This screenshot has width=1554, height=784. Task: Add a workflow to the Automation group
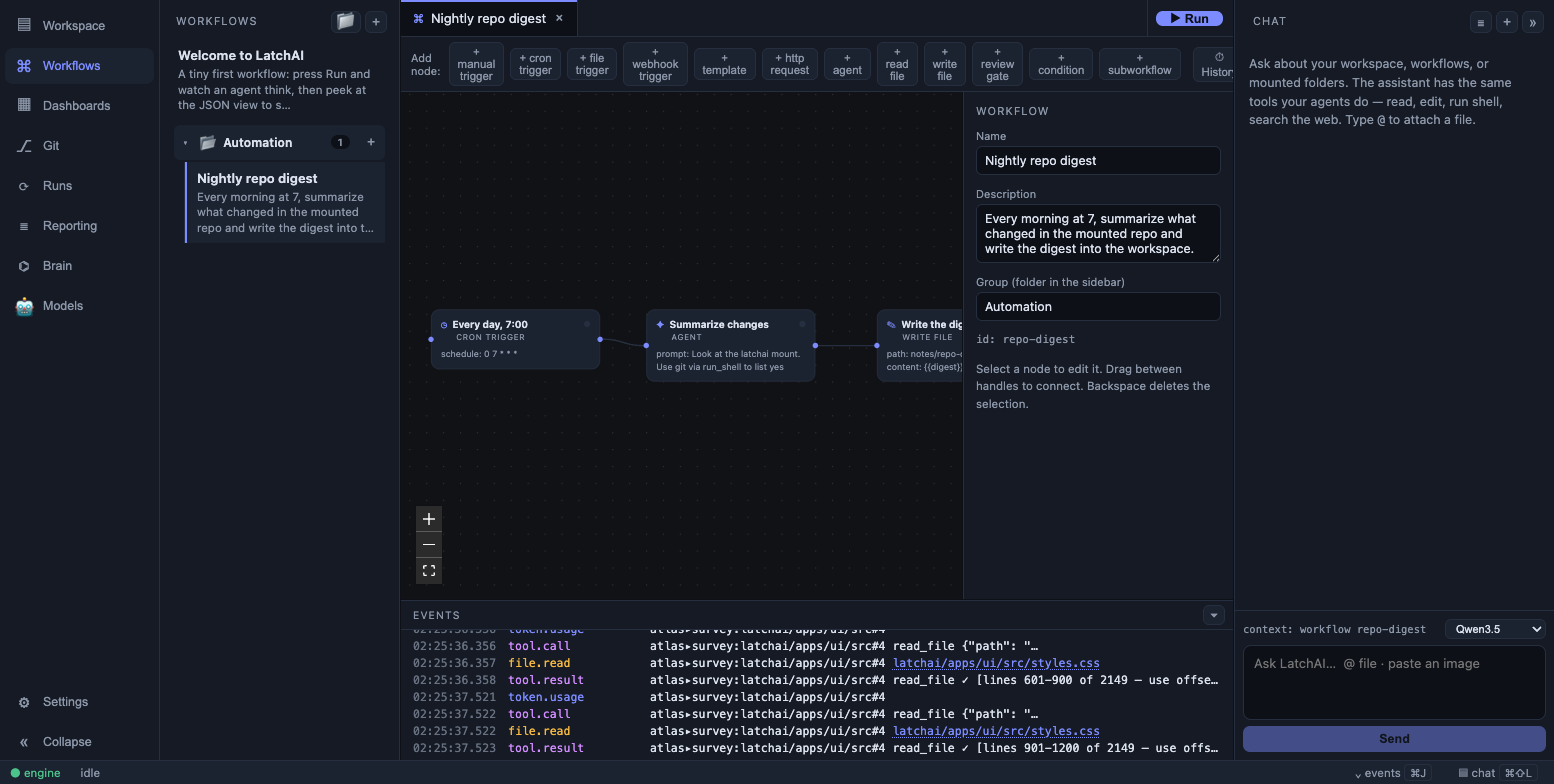(371, 142)
